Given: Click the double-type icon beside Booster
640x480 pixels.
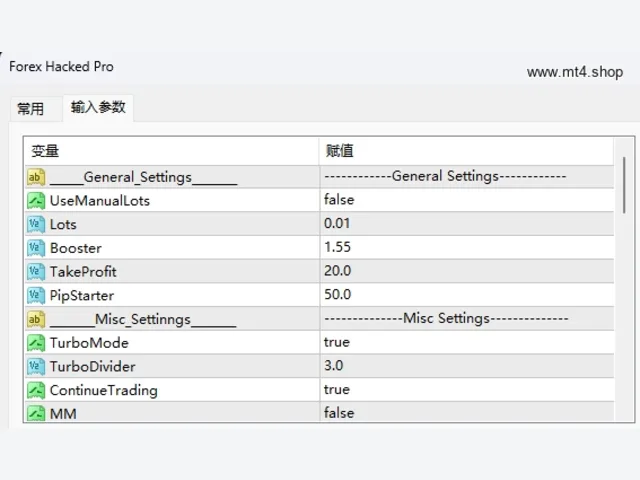Looking at the screenshot, I should (36, 248).
